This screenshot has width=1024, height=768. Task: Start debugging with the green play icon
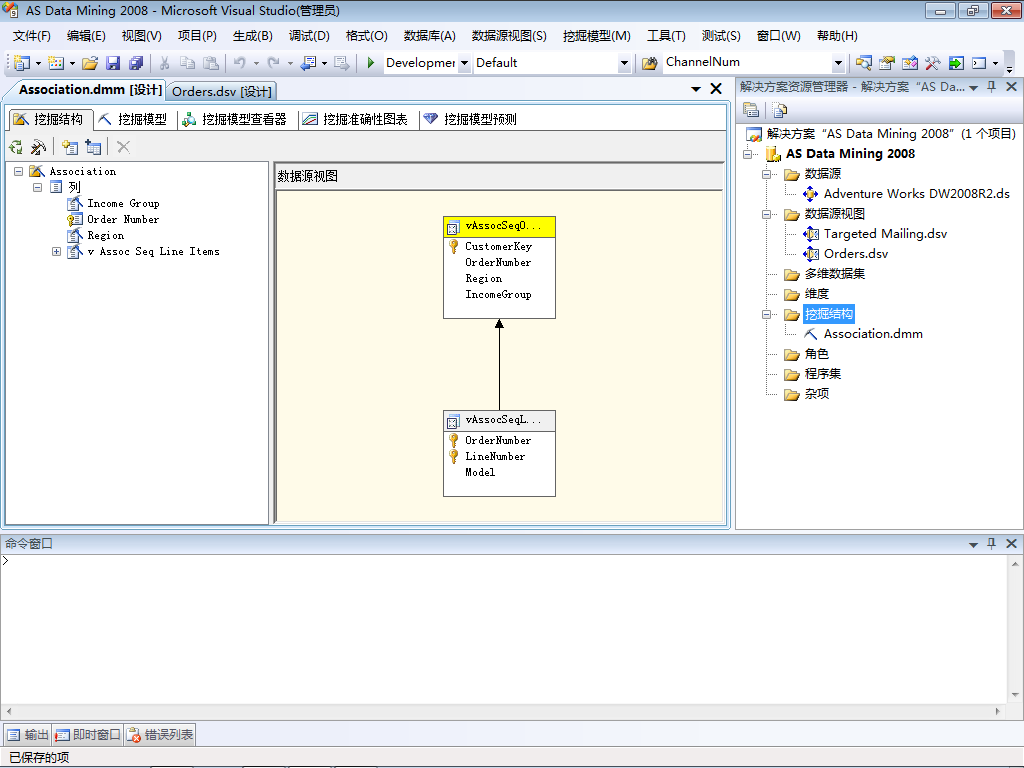370,63
